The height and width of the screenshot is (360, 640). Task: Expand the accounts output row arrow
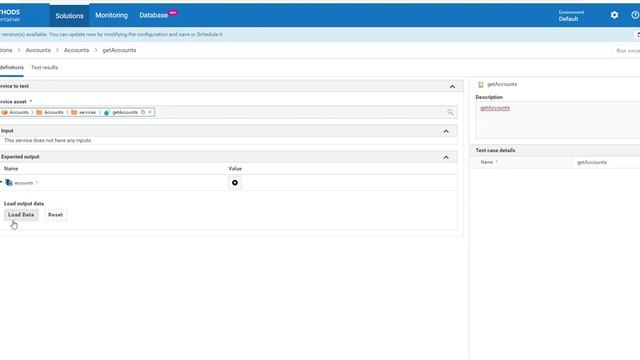(x=1, y=182)
